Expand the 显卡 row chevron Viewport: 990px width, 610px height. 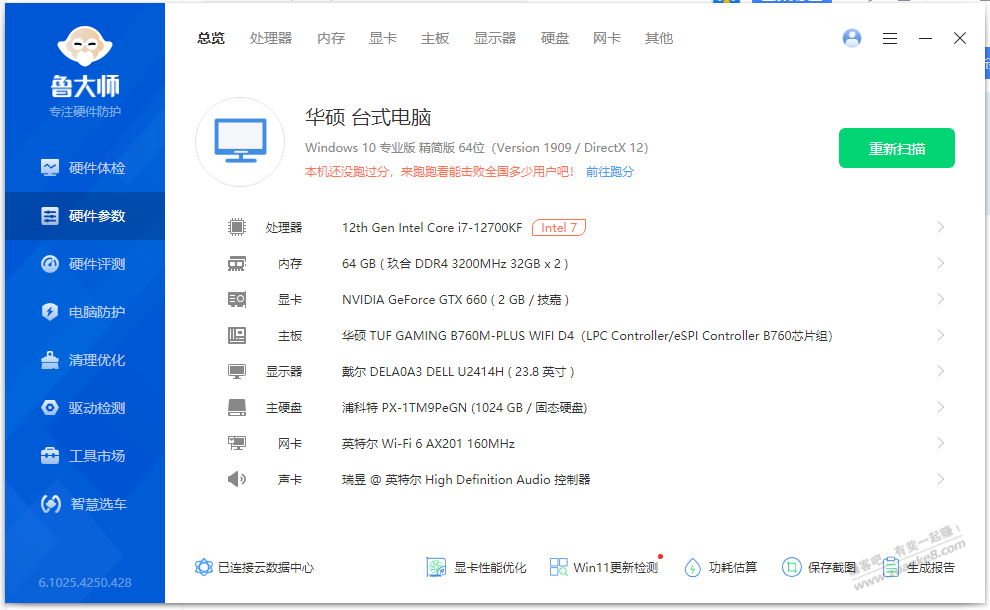941,299
